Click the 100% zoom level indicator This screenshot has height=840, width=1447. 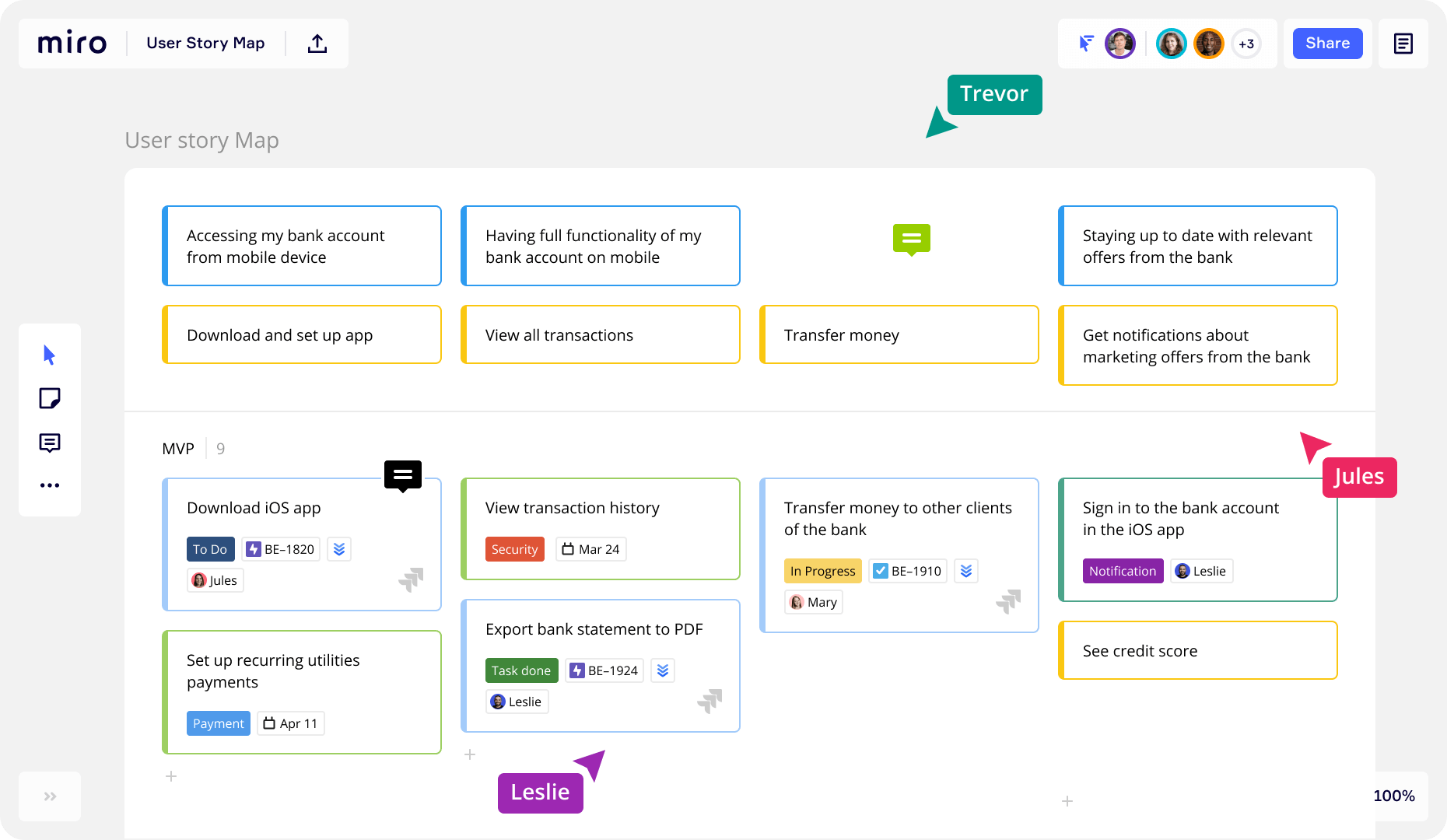1393,796
